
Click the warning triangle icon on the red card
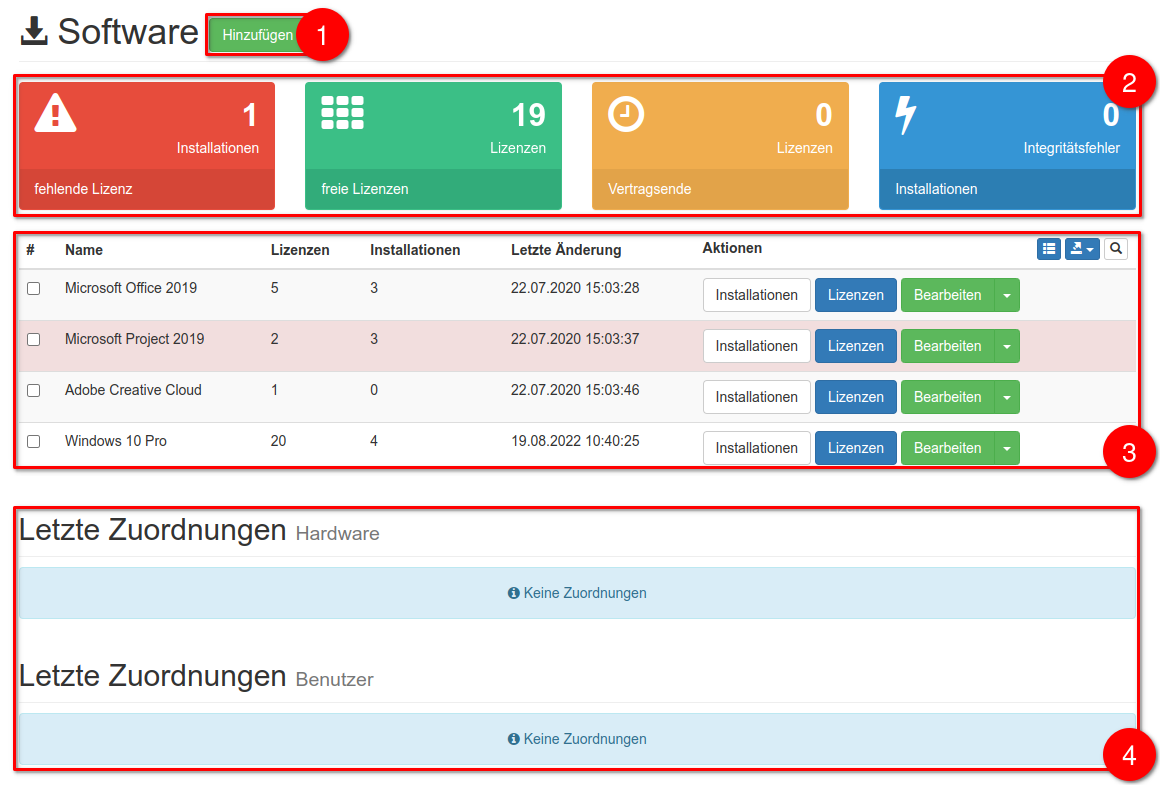55,113
